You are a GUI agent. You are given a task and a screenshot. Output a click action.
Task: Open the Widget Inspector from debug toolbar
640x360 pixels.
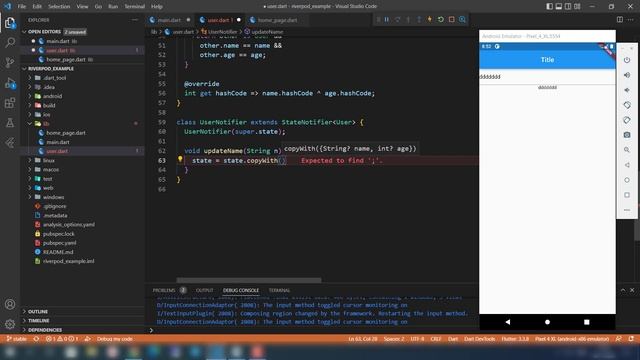pyautogui.click(x=462, y=20)
